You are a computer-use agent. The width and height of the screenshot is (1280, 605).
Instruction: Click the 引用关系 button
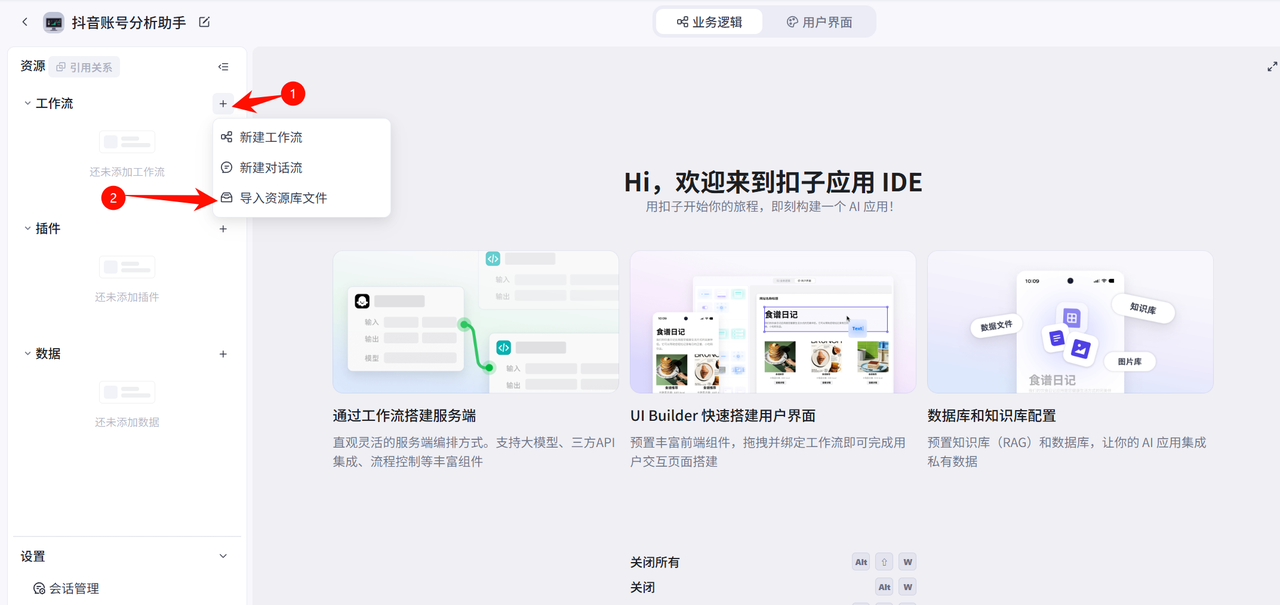click(86, 67)
